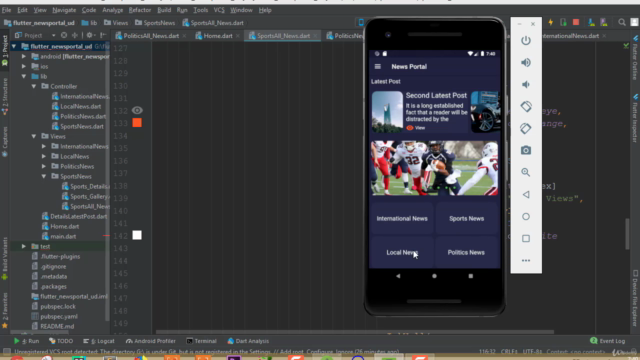Tap the phone's on-screen recents button
The width and height of the screenshot is (640, 360).
coord(471,276)
